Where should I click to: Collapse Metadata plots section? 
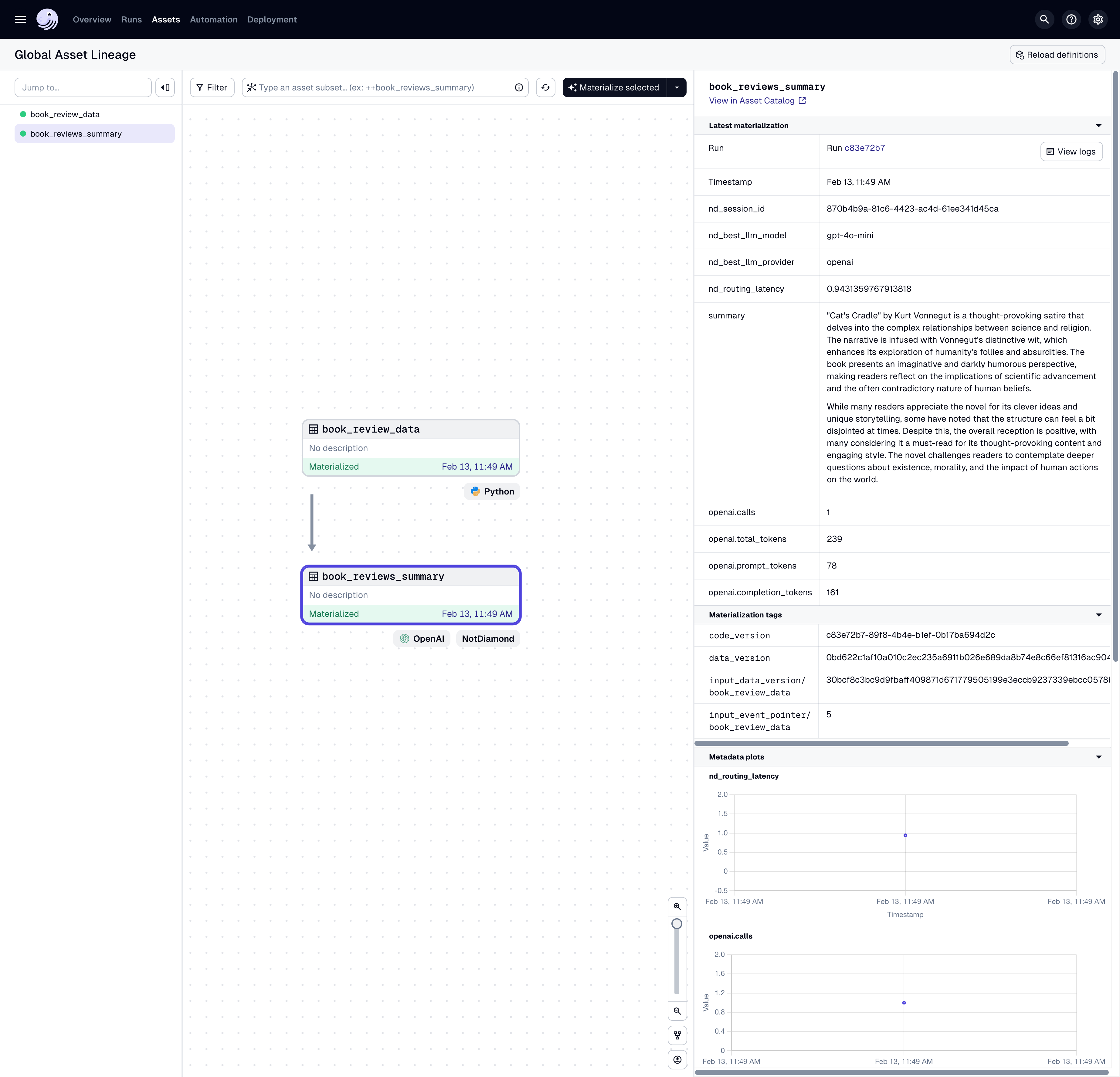point(1098,757)
